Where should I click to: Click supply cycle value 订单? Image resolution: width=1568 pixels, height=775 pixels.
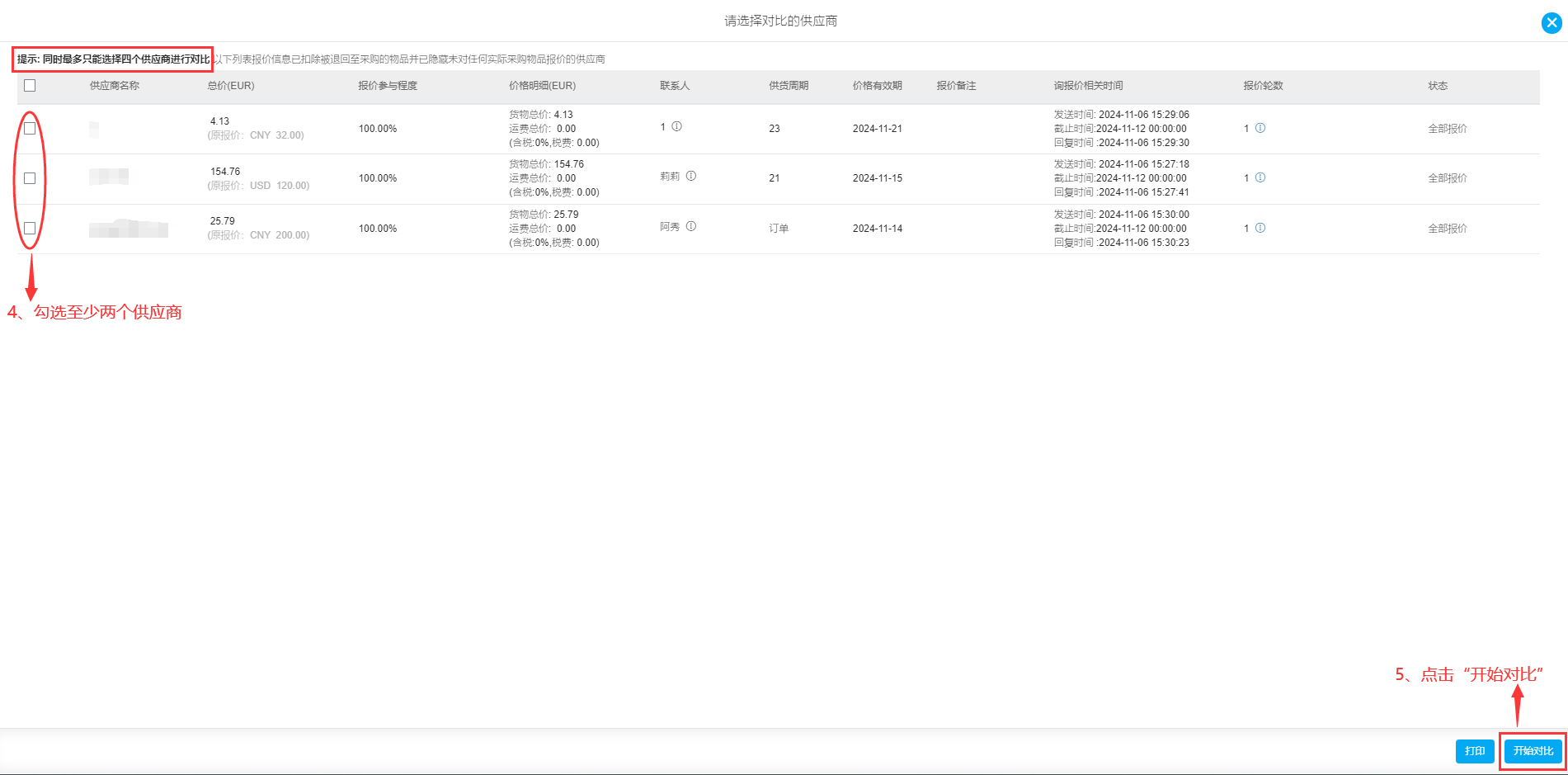[779, 229]
